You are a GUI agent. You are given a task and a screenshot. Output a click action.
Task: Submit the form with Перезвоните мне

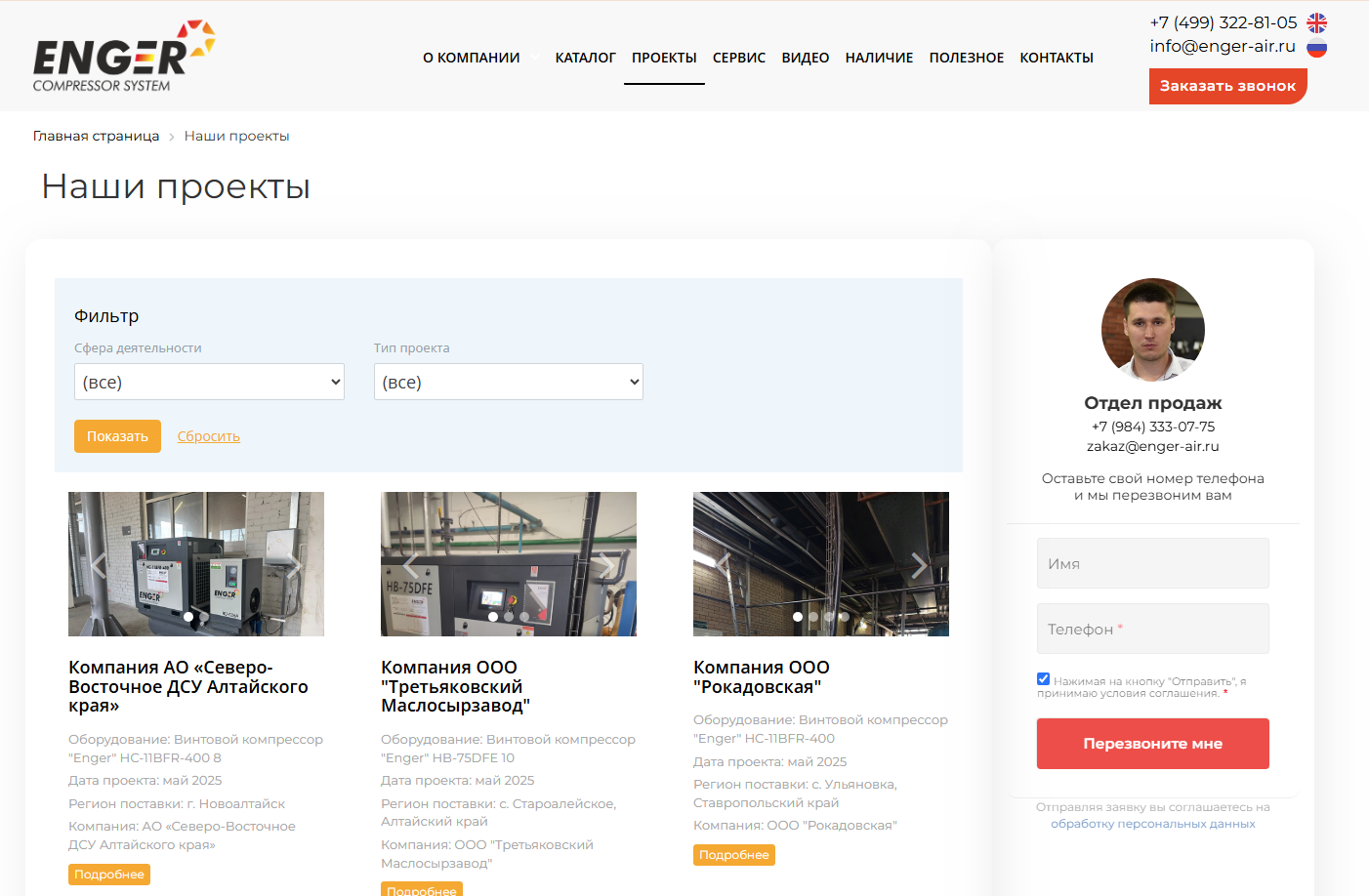(1153, 744)
